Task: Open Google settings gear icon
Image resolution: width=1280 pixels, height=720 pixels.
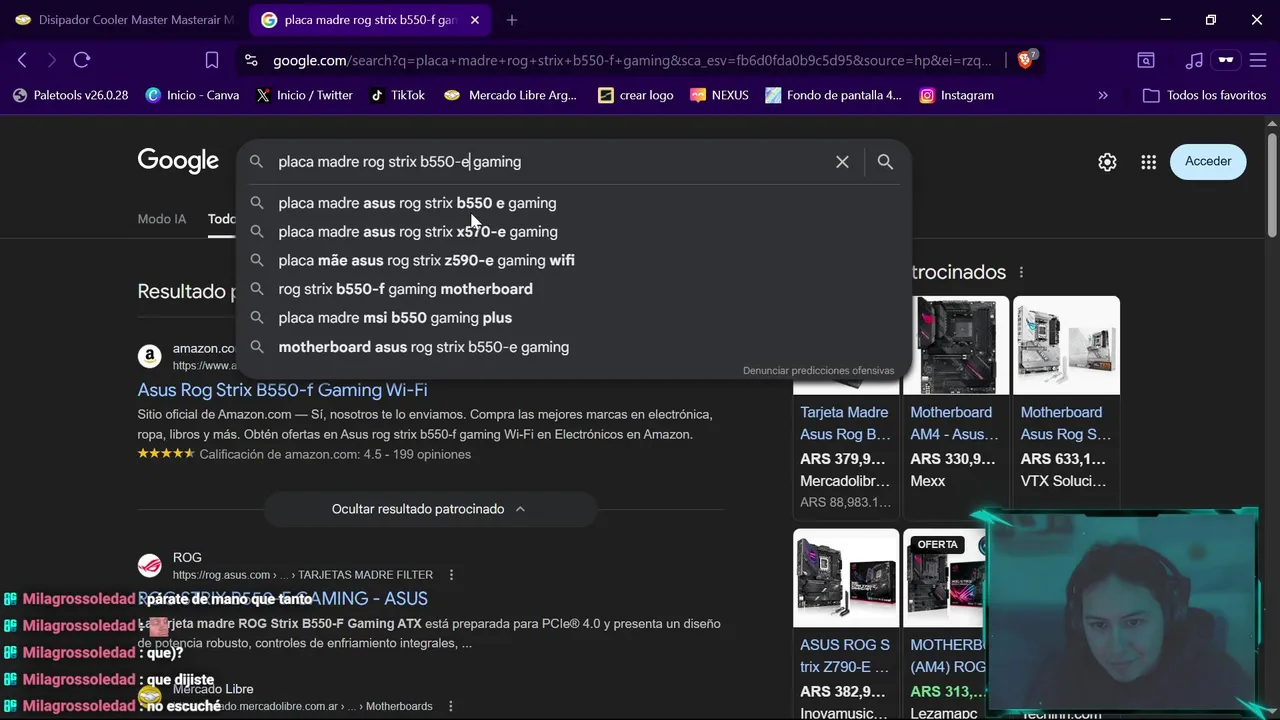Action: (1107, 162)
